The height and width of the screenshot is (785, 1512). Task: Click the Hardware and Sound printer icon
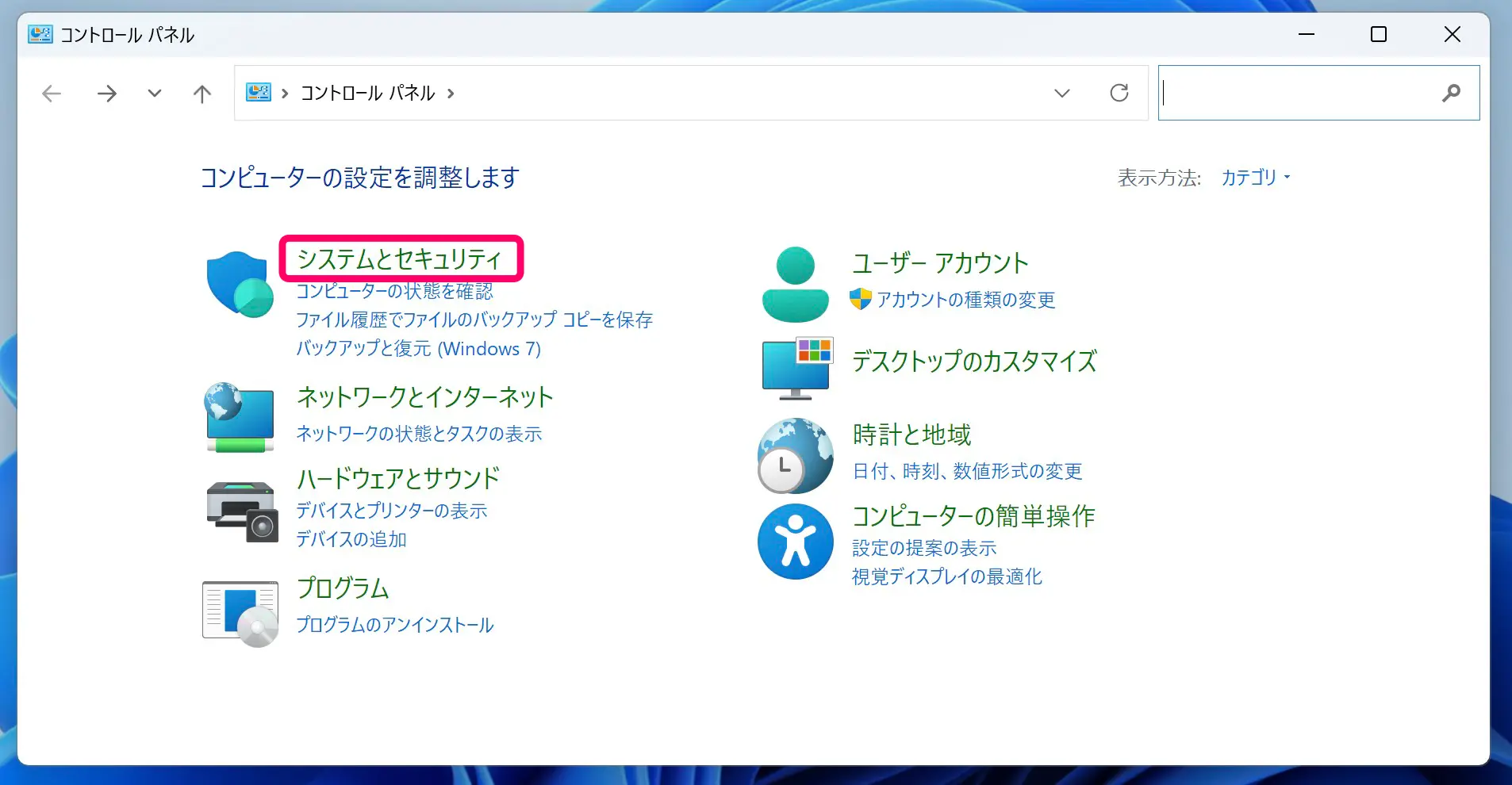(x=241, y=511)
